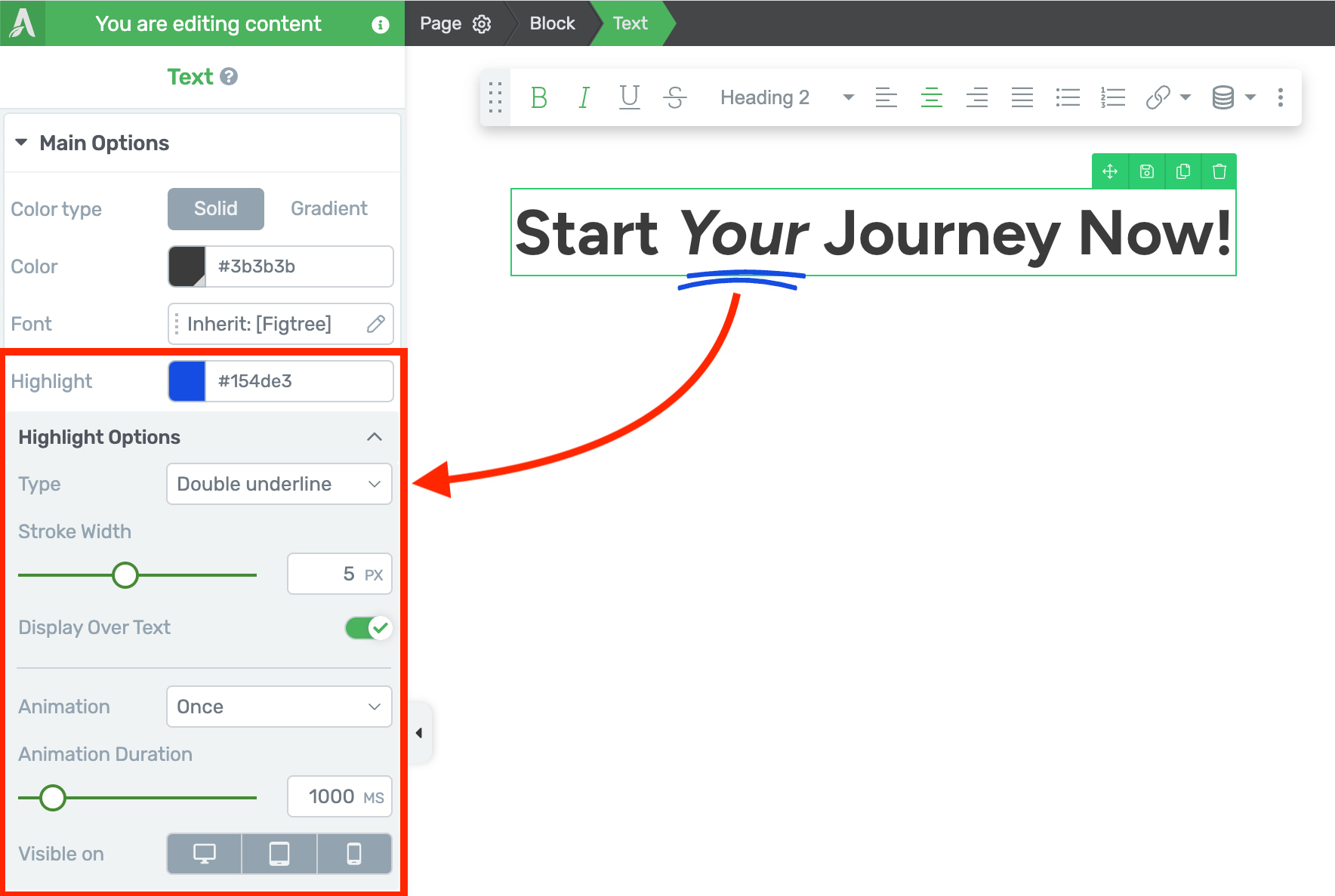Collapse the Highlight Options section
Screen dimensions: 1335x896
374,436
